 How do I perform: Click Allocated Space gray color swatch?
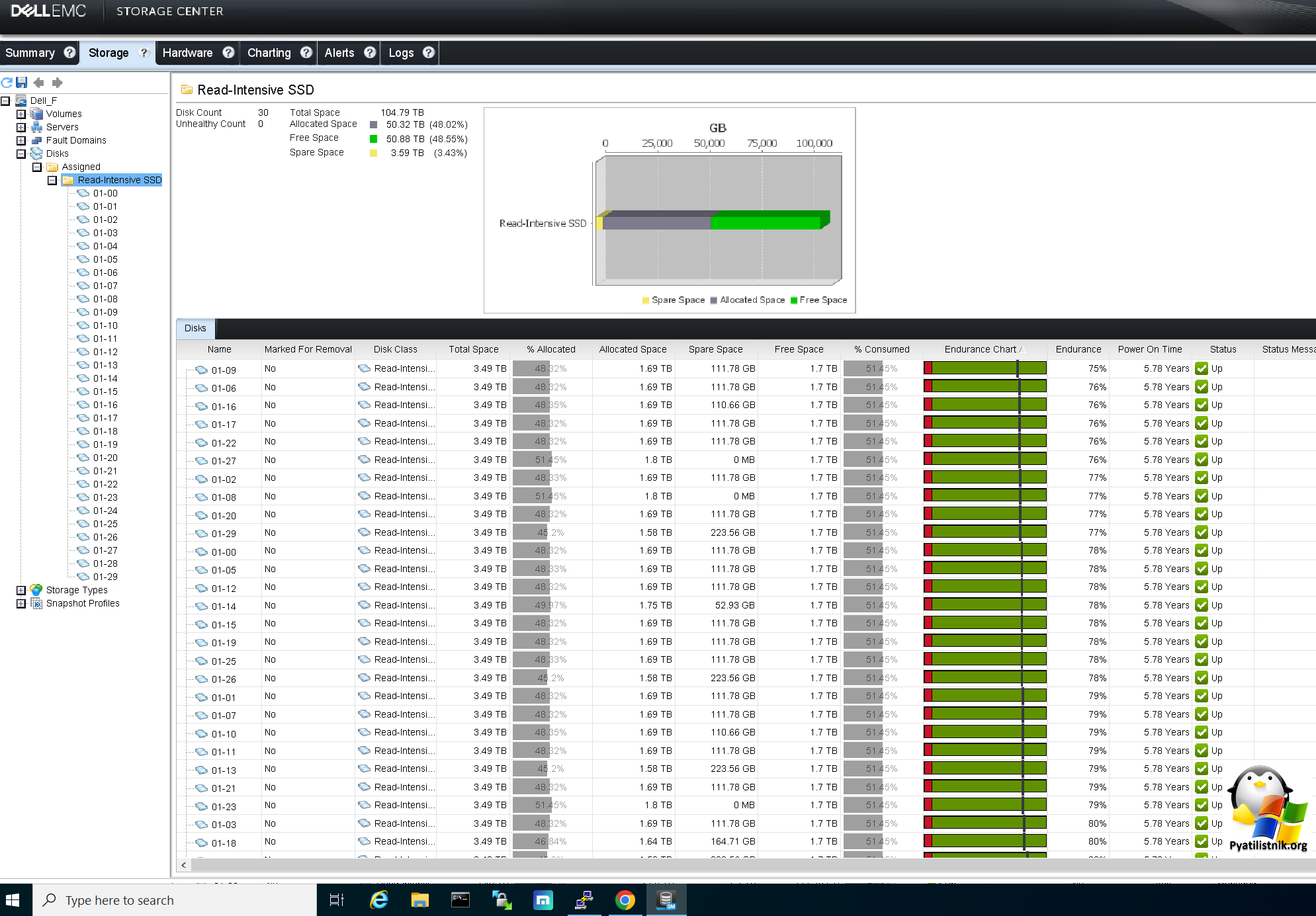click(373, 125)
